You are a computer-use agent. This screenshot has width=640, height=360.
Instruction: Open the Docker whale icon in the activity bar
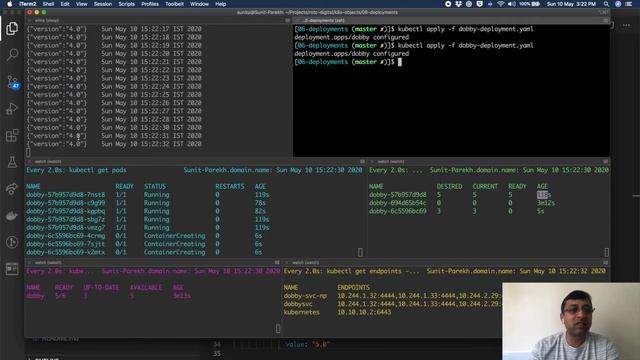coord(12,216)
